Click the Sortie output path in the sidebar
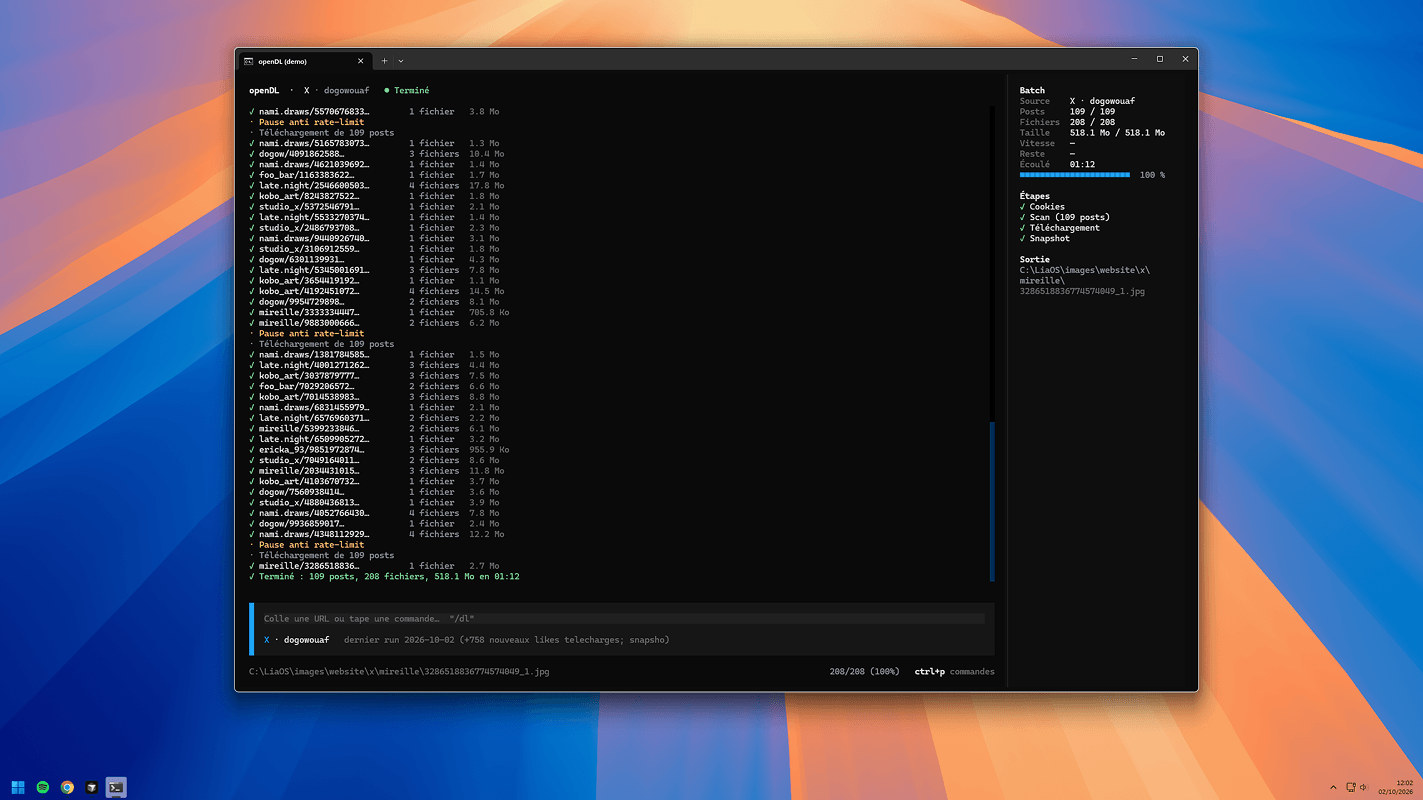1423x800 pixels. 1084,281
